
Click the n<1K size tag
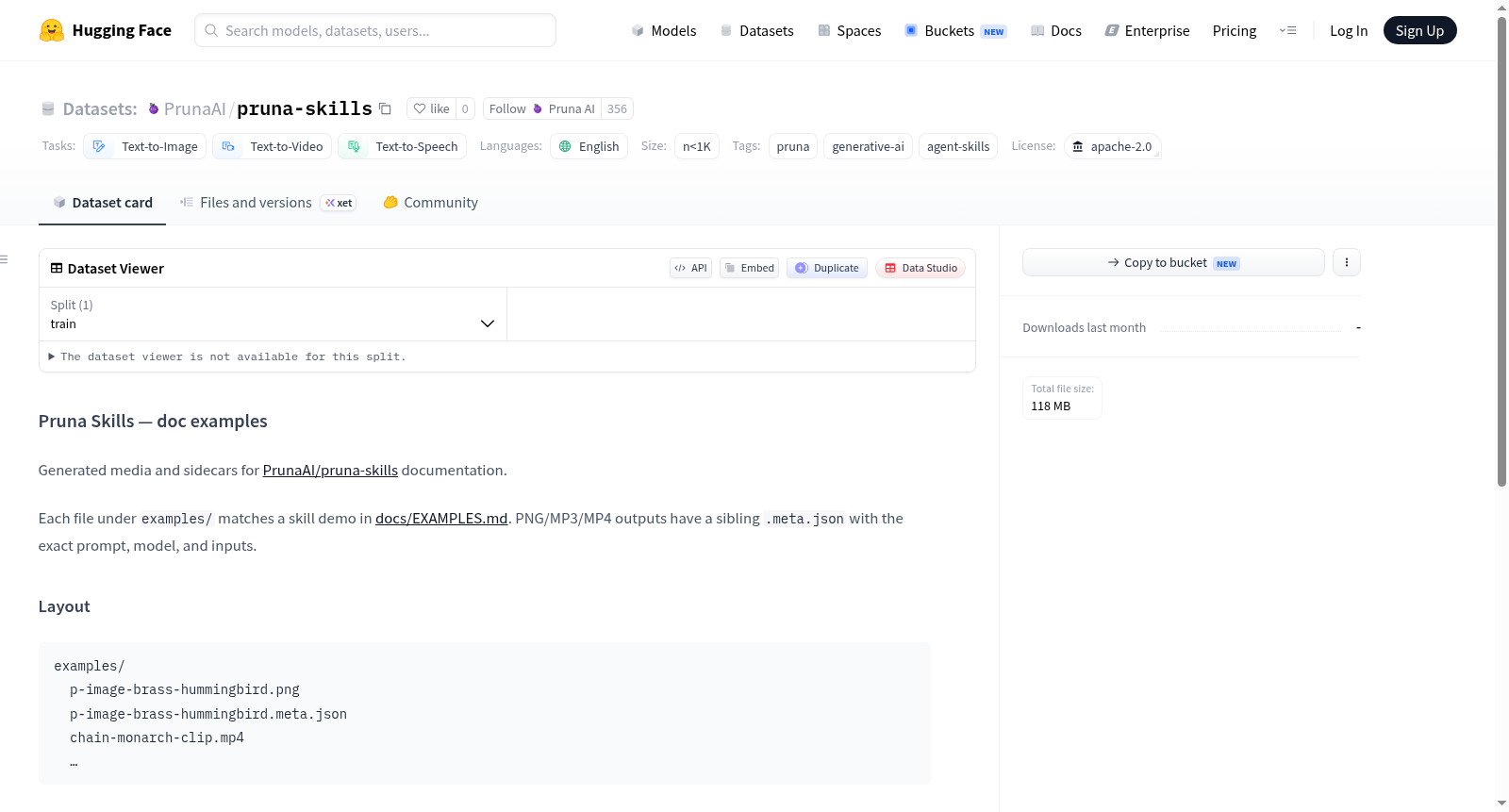[697, 146]
